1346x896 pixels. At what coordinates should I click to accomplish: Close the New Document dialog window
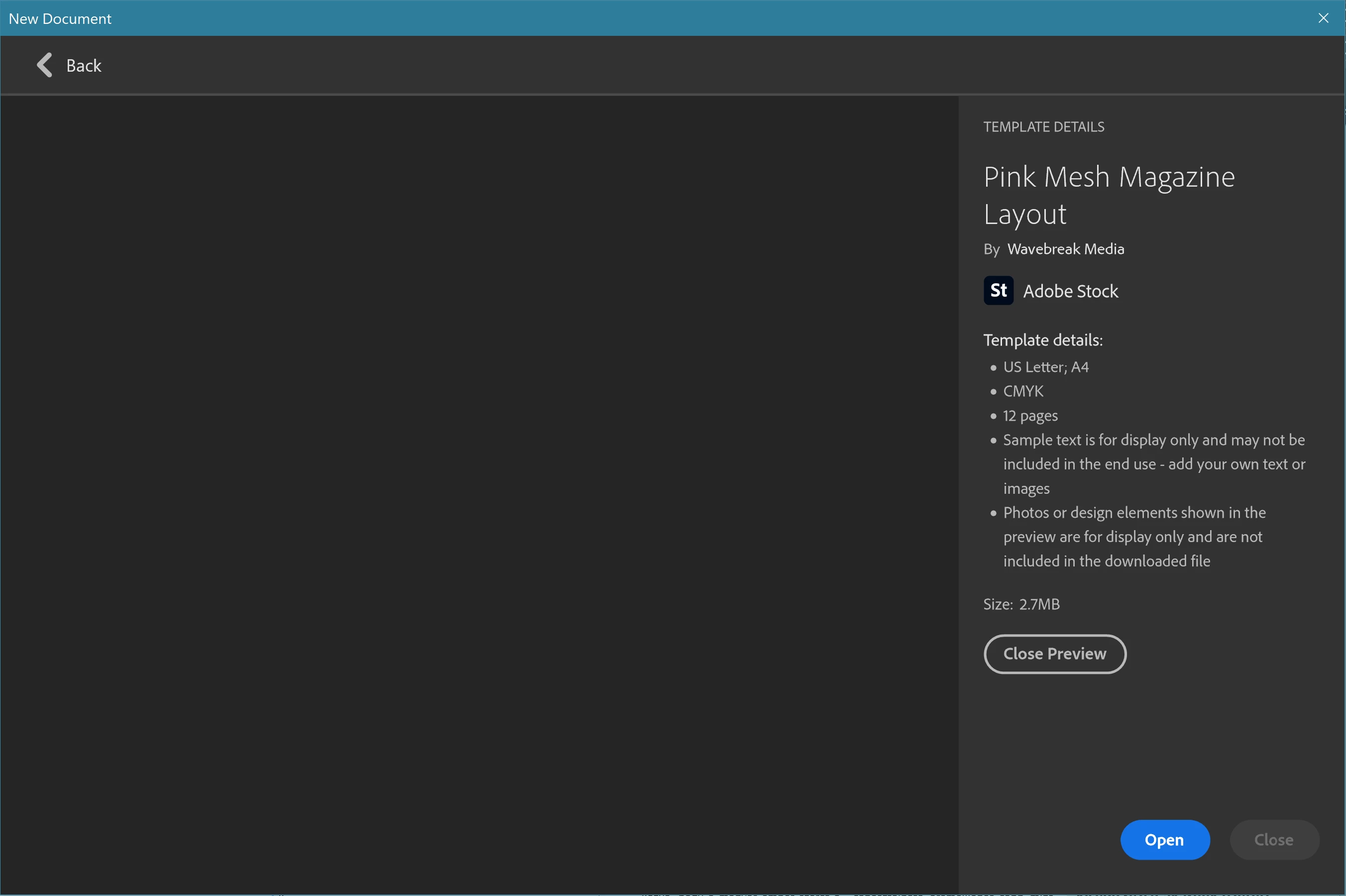(x=1323, y=18)
